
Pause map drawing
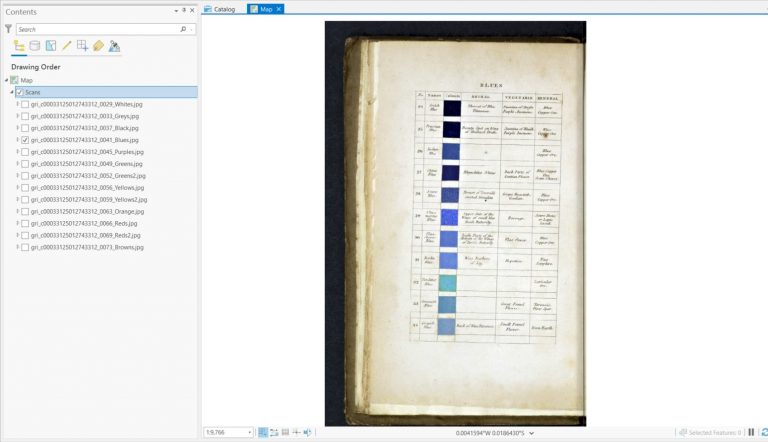tap(751, 432)
